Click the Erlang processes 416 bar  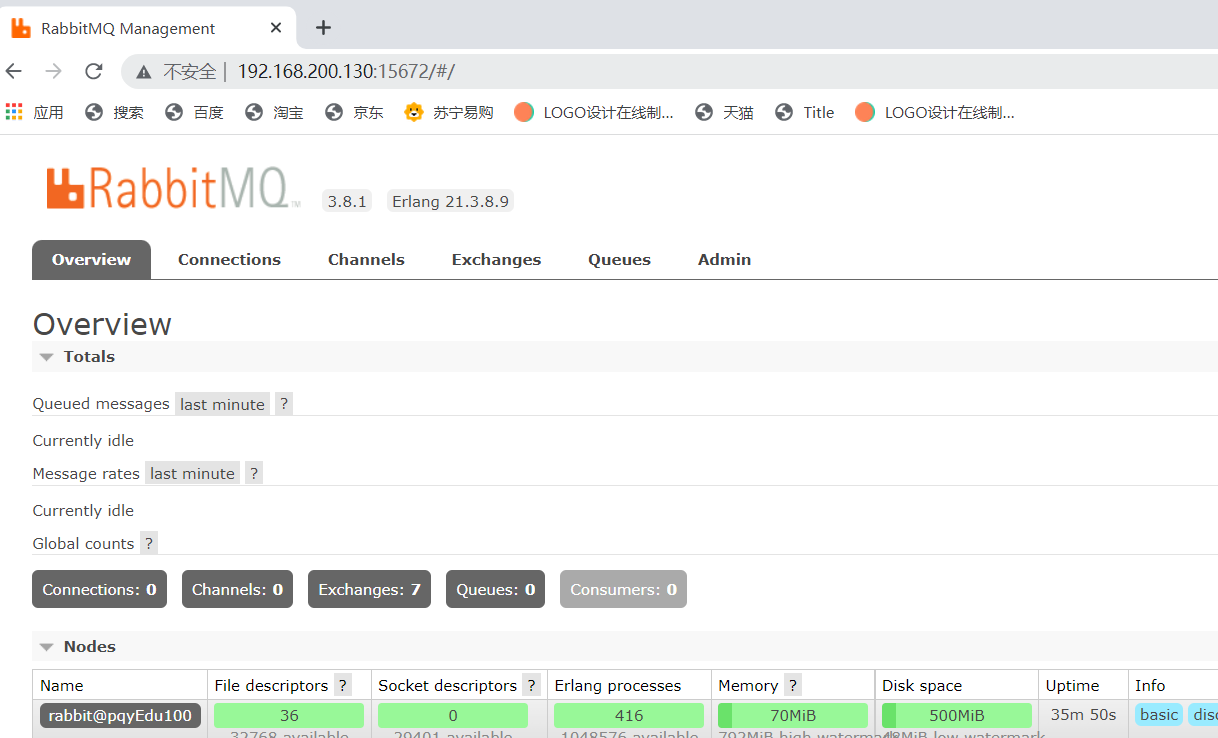tap(629, 715)
